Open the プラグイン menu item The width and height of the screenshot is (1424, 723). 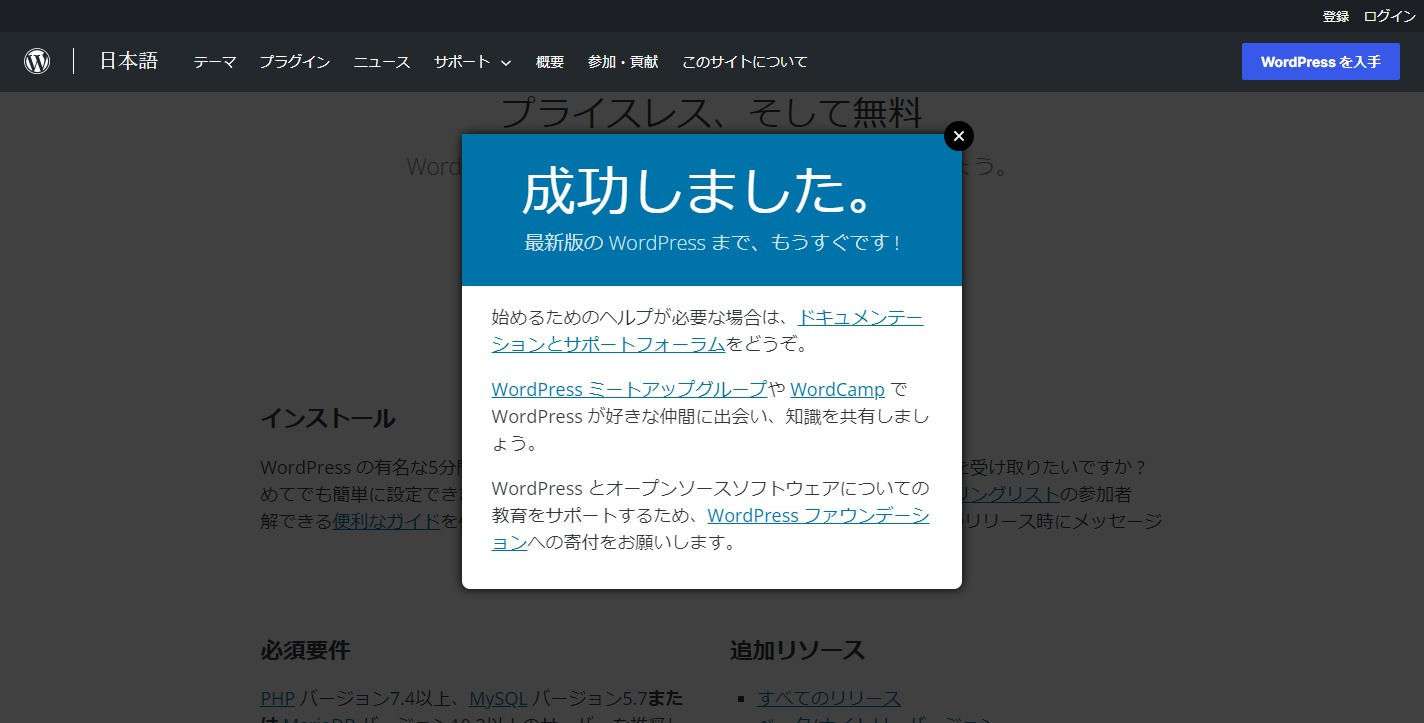[295, 62]
